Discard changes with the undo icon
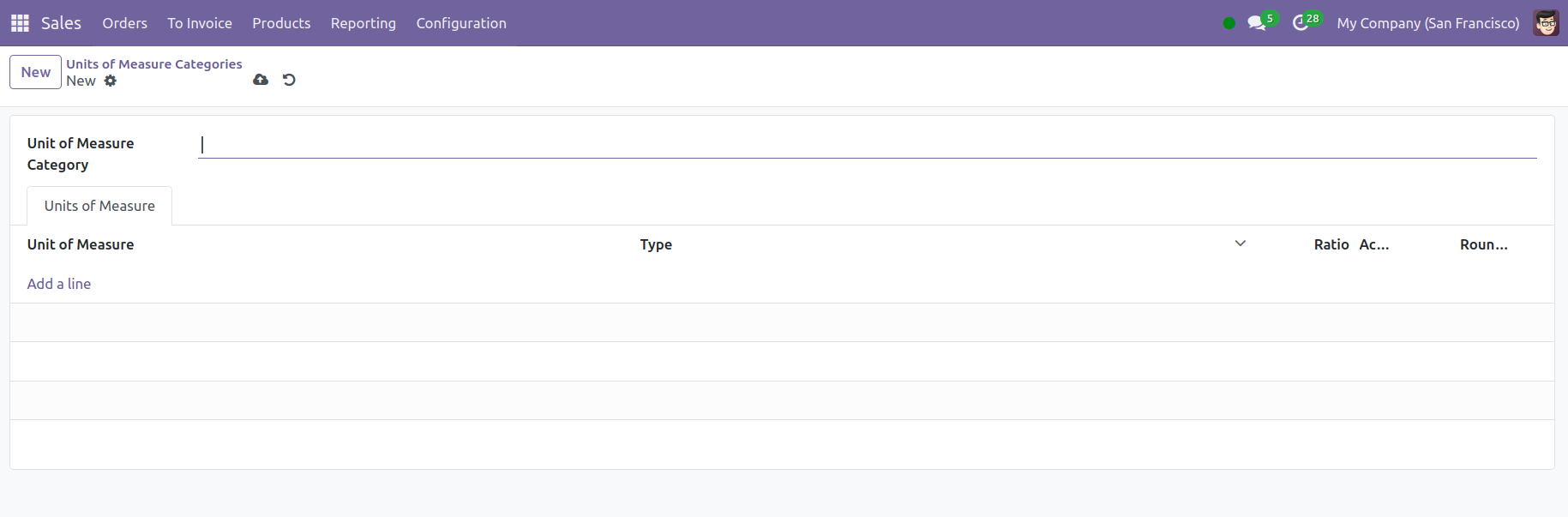The height and width of the screenshot is (517, 1568). [x=289, y=80]
